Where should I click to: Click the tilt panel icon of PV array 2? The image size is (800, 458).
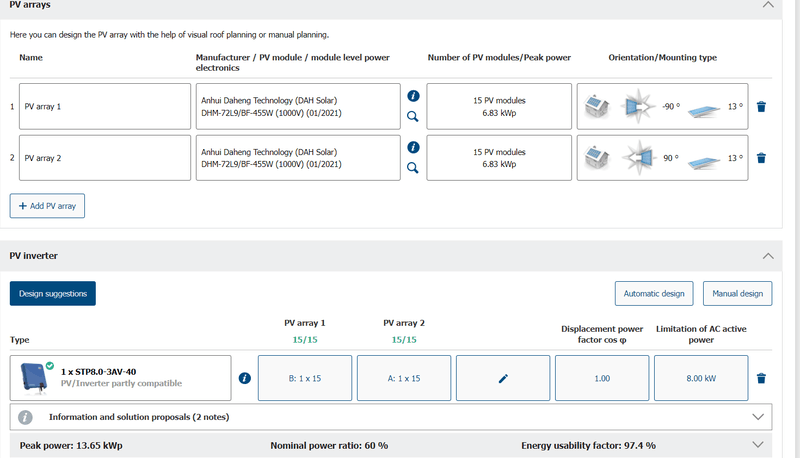click(x=704, y=162)
